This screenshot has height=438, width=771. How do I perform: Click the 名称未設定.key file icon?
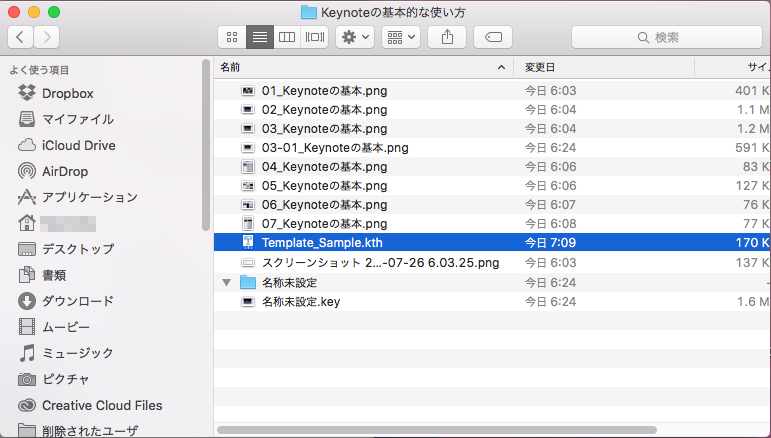(x=248, y=302)
